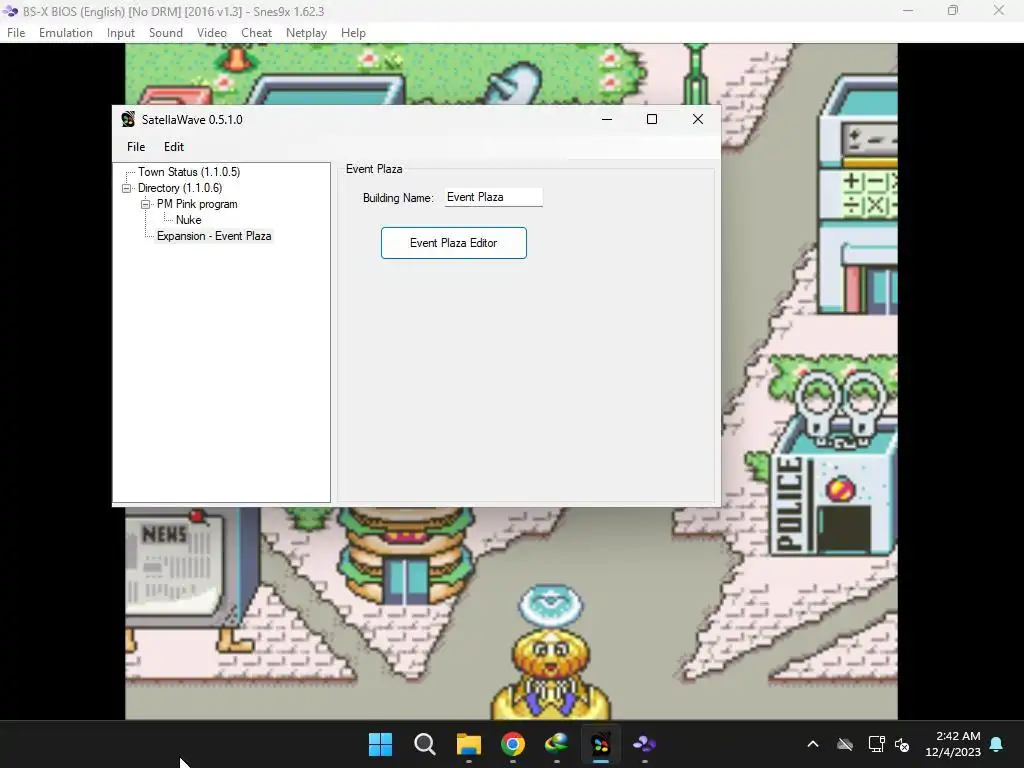Click the muted volume tray icon
The height and width of the screenshot is (768, 1024).
(903, 744)
